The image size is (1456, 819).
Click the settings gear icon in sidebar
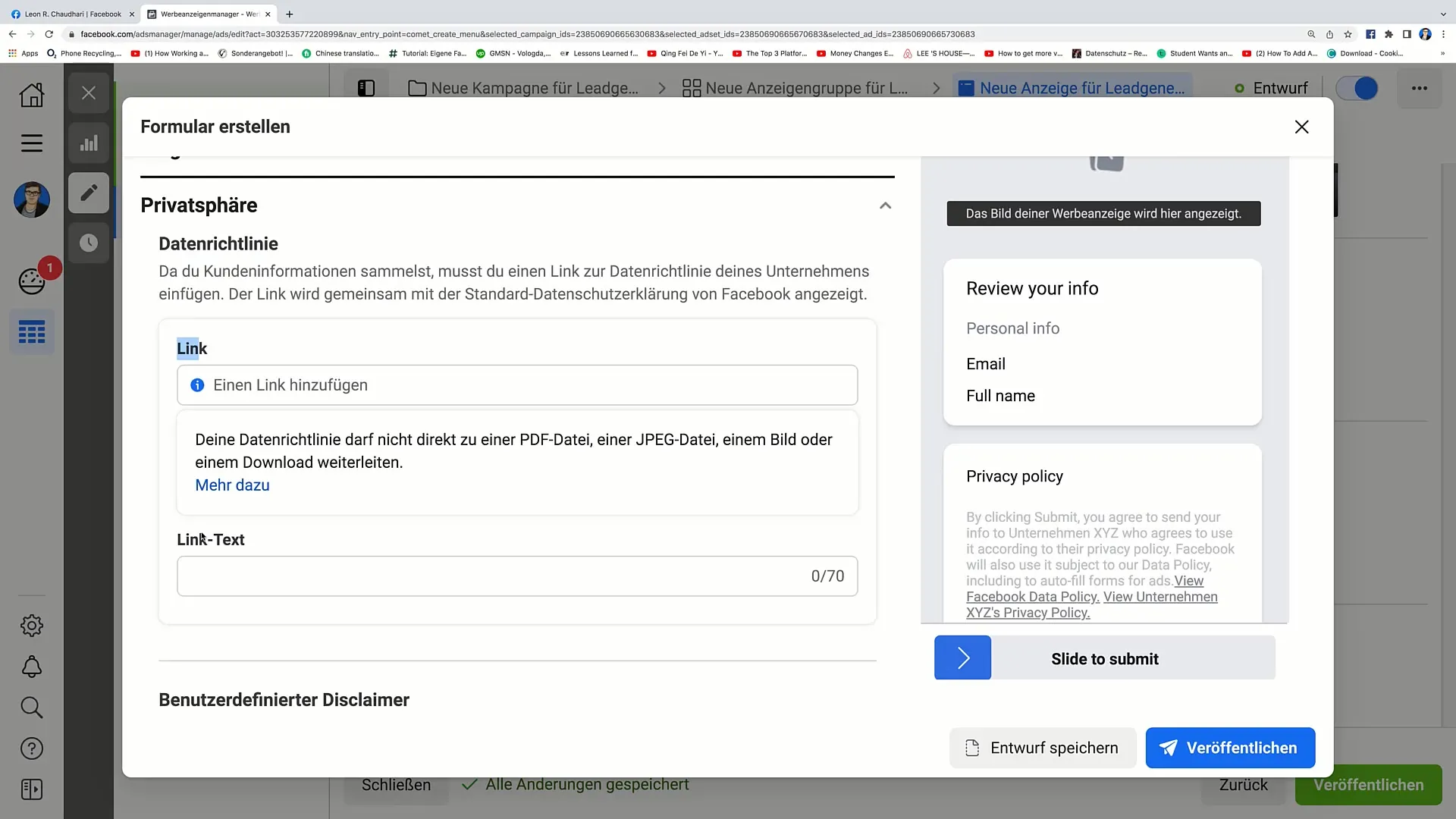(x=31, y=626)
